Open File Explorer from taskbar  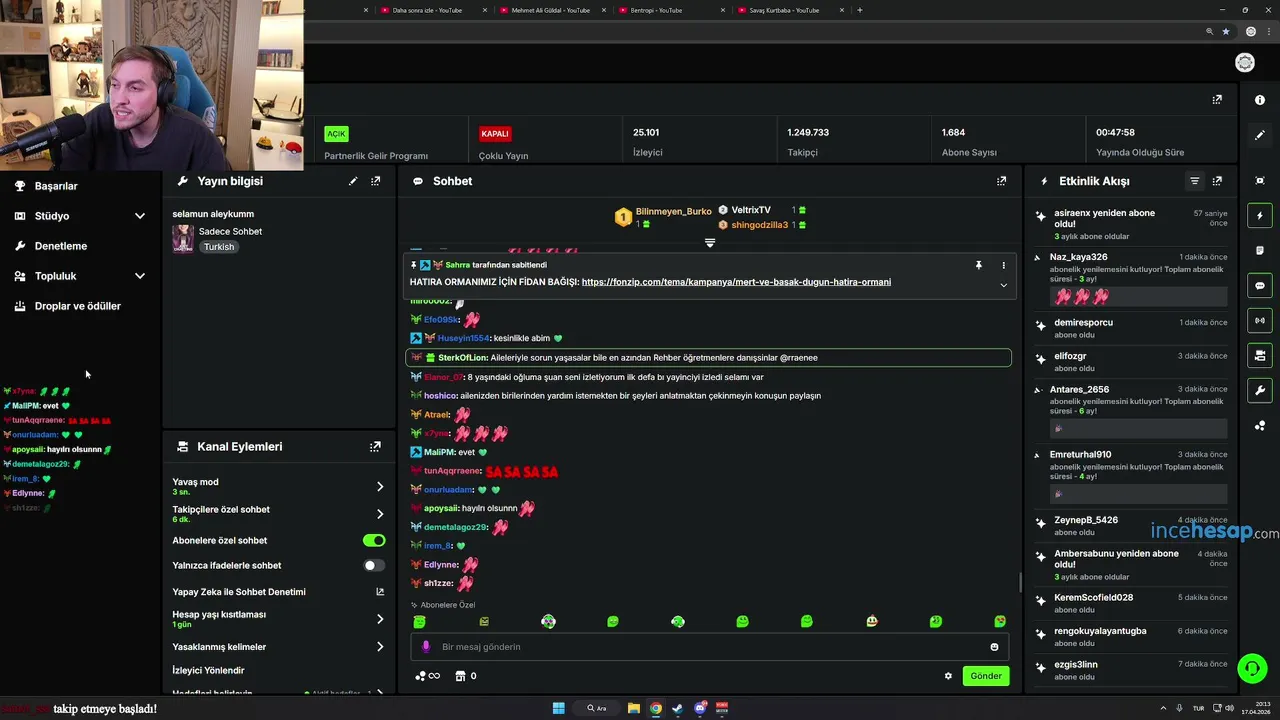point(634,708)
